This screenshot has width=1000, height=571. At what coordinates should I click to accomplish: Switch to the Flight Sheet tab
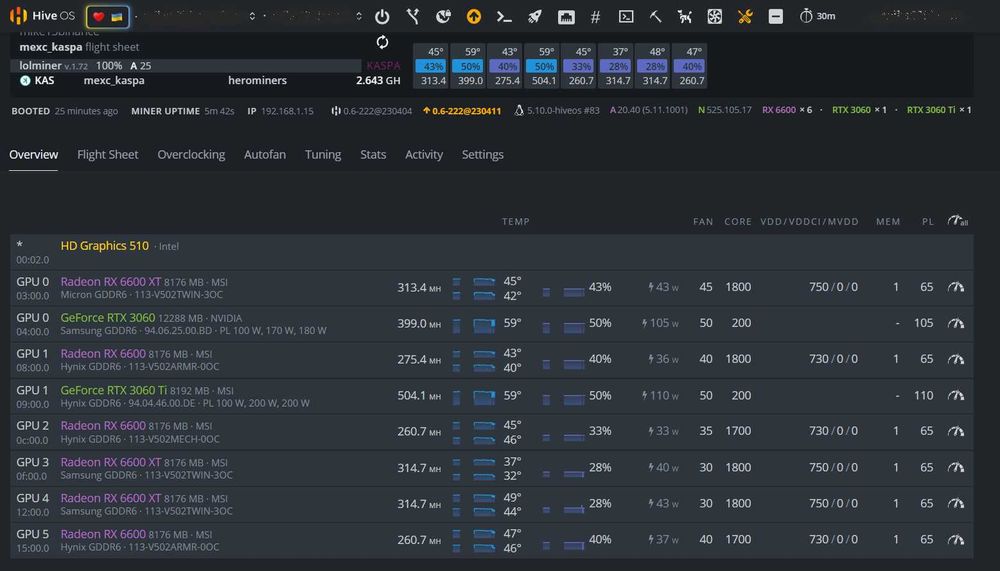tap(108, 154)
